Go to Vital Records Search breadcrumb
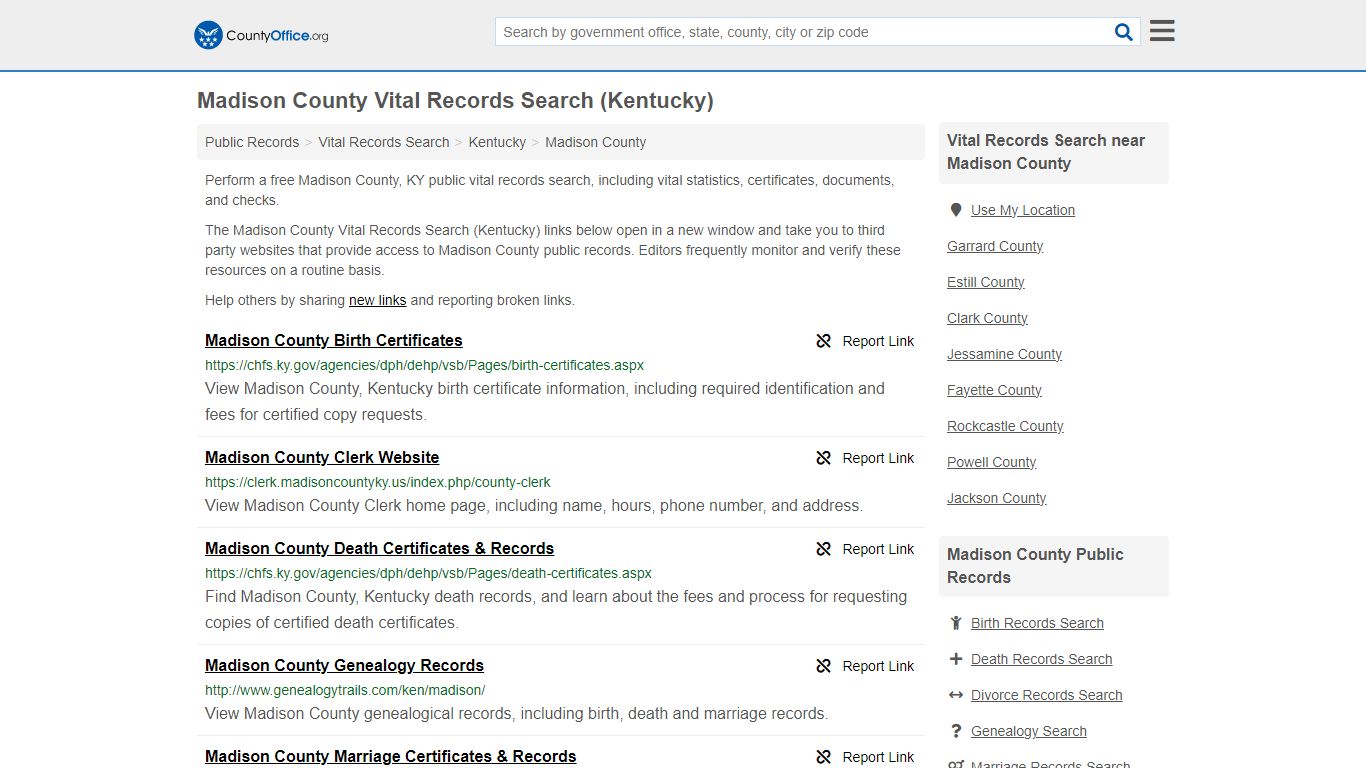This screenshot has width=1366, height=768. (384, 142)
